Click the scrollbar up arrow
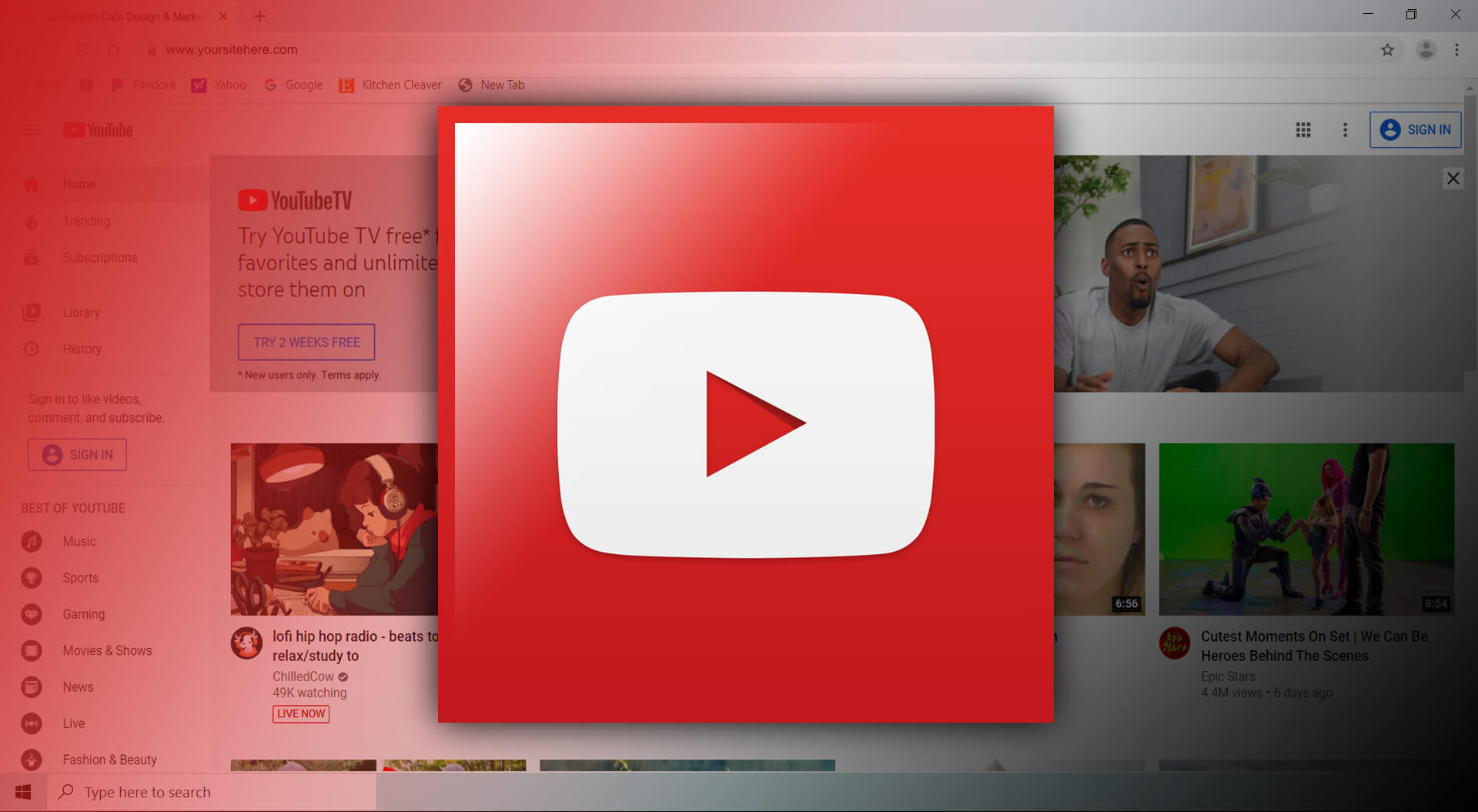This screenshot has height=812, width=1478. coord(1470,89)
